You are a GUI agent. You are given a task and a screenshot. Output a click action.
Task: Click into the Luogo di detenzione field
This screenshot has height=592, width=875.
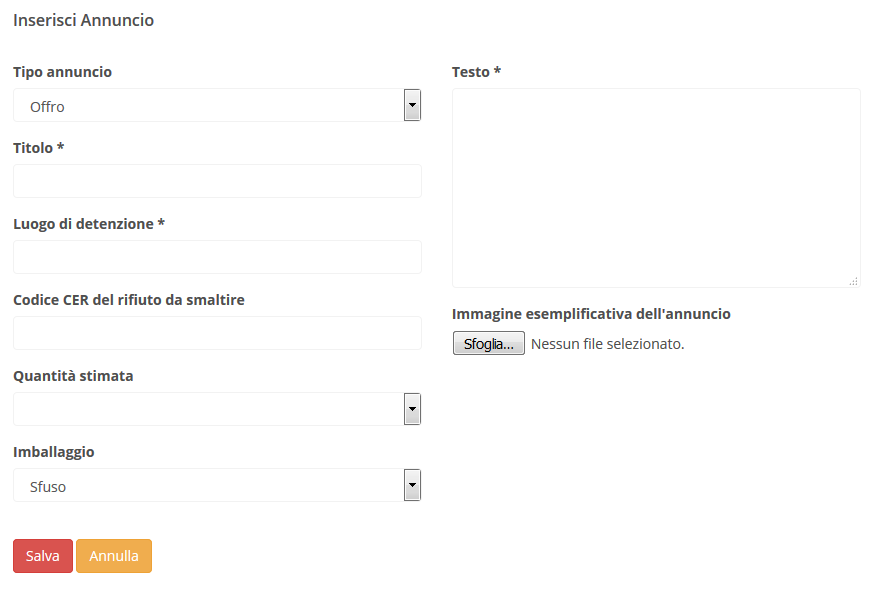click(217, 257)
